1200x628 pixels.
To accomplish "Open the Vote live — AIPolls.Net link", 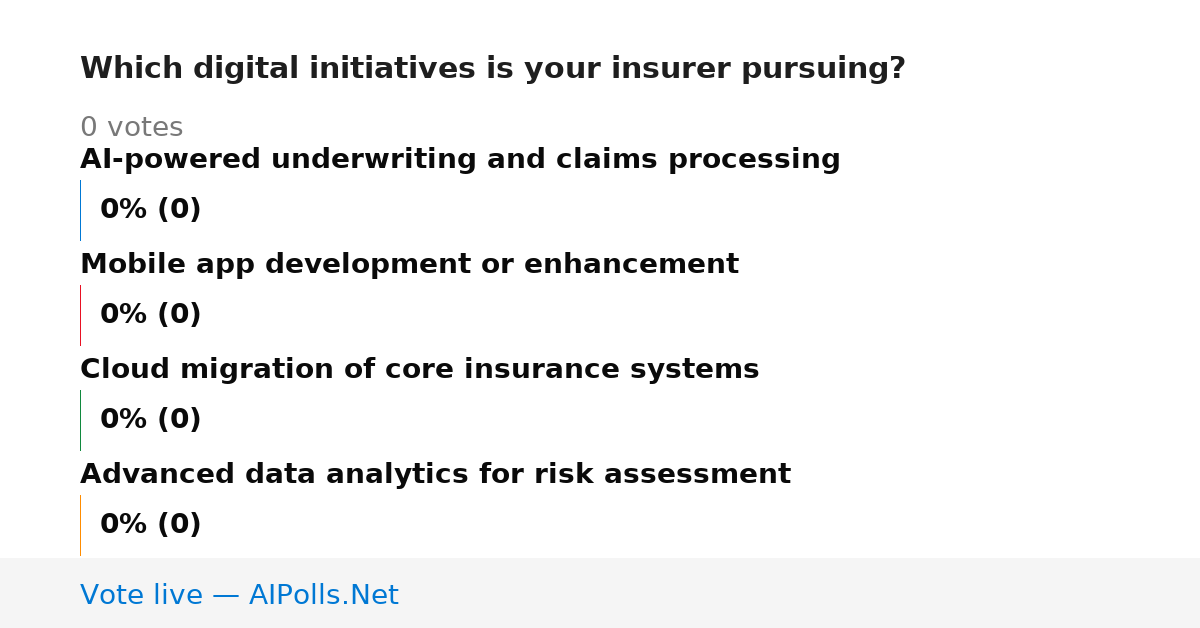I will pos(239,596).
